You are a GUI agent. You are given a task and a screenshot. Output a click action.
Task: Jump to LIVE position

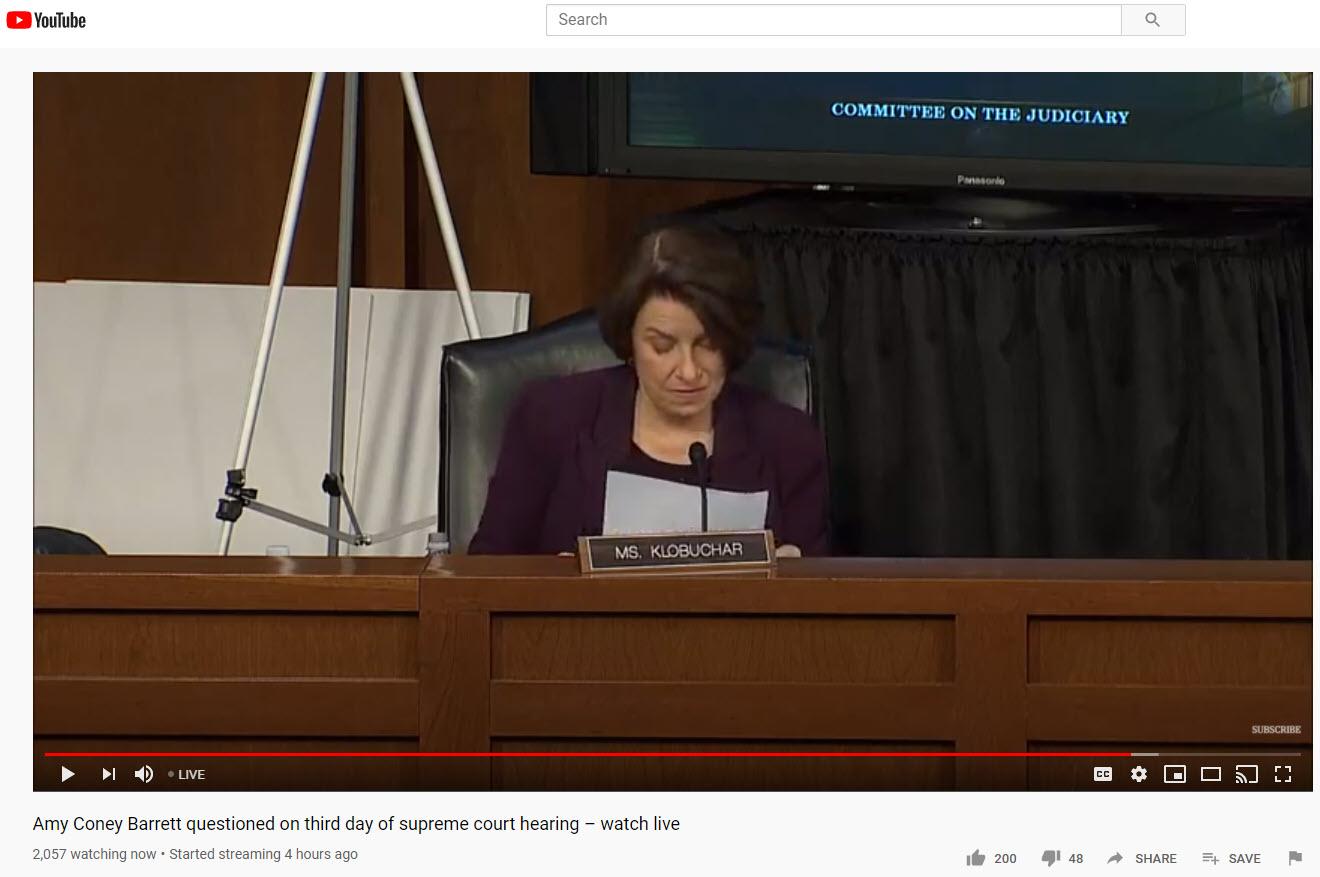pyautogui.click(x=186, y=774)
